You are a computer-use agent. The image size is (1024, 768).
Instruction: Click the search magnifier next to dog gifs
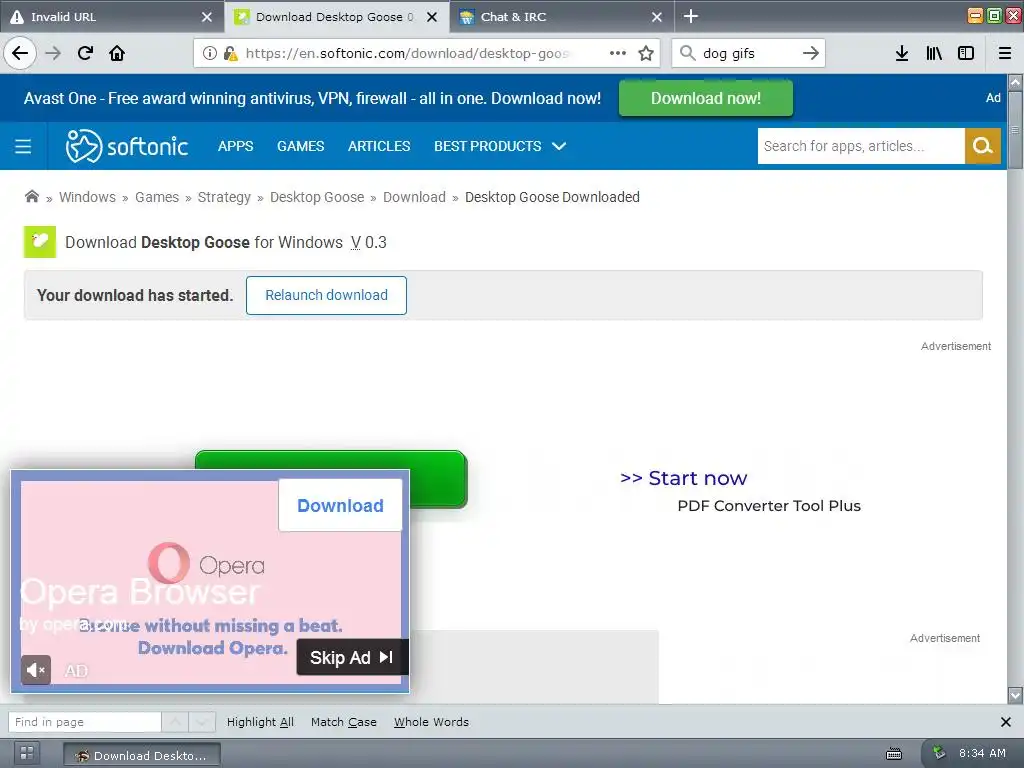click(x=687, y=52)
